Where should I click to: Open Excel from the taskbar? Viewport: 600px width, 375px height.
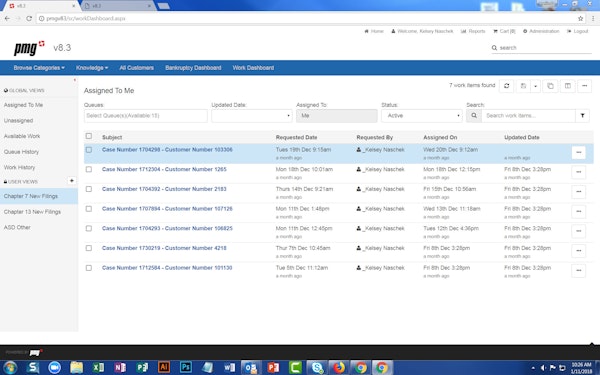(98, 368)
